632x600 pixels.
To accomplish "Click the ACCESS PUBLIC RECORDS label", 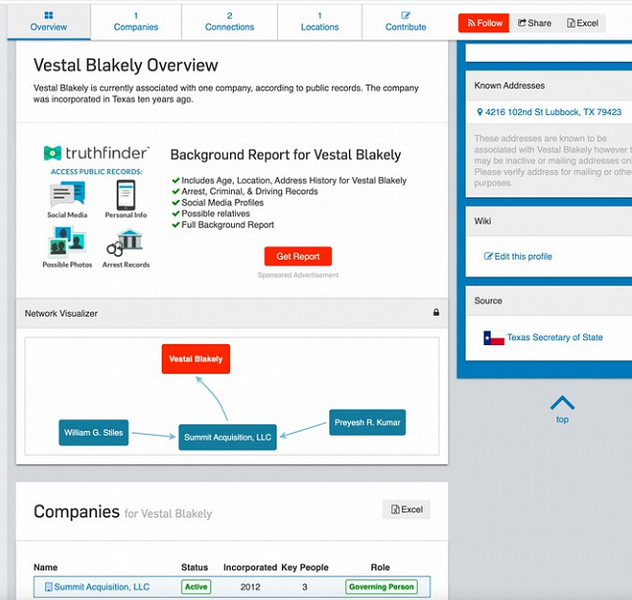I will (96, 171).
